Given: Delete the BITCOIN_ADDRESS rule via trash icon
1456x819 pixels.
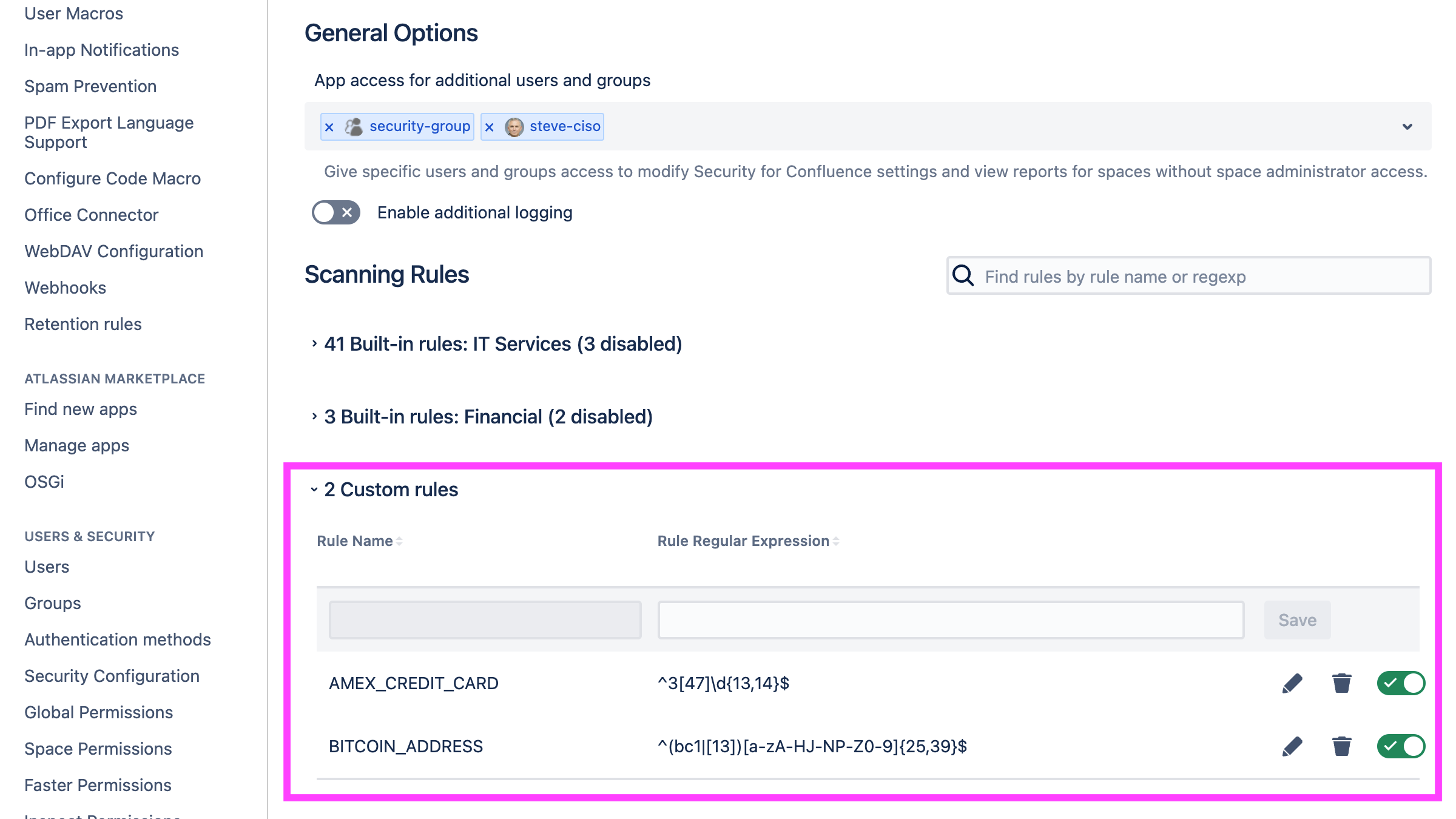Looking at the screenshot, I should (x=1341, y=747).
